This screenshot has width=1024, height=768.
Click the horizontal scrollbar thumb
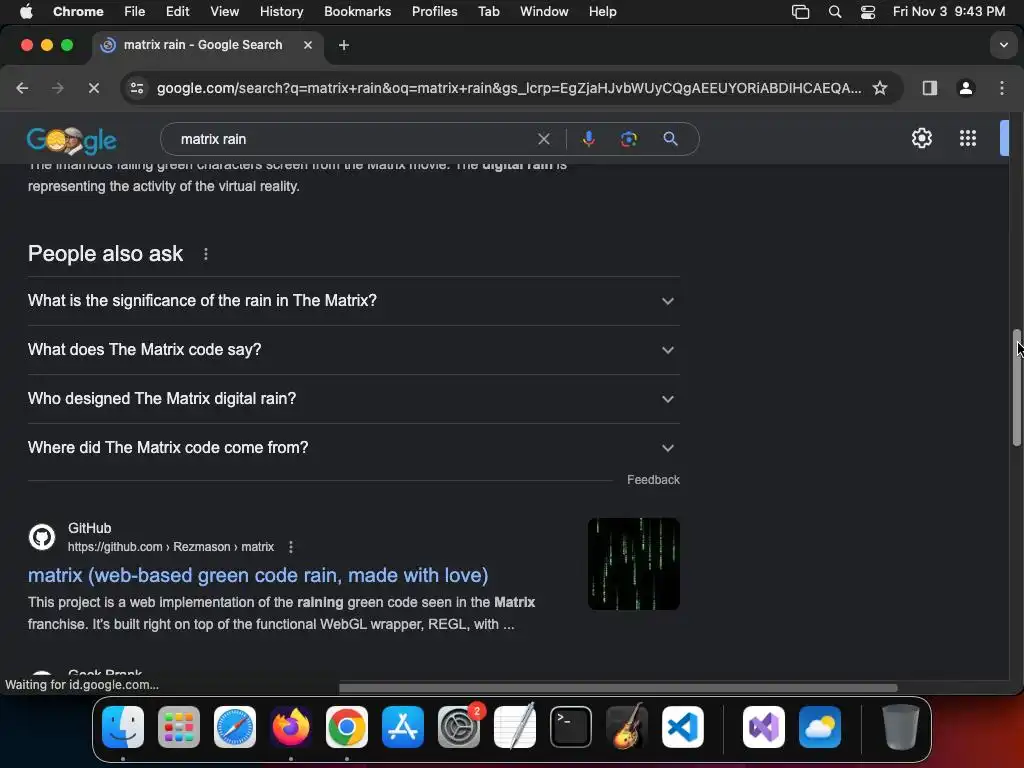618,688
